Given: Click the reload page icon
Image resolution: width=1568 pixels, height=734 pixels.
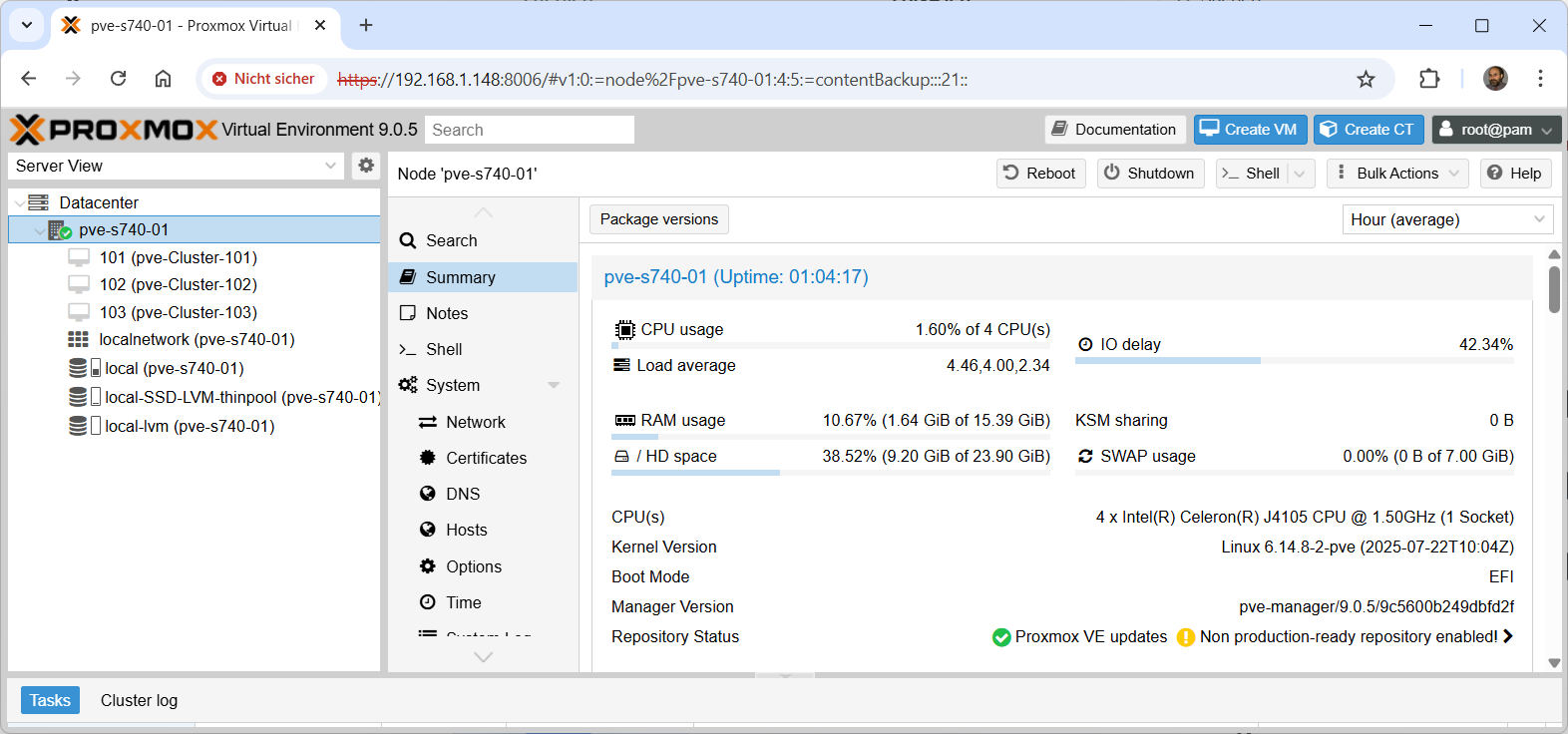Looking at the screenshot, I should tap(118, 79).
